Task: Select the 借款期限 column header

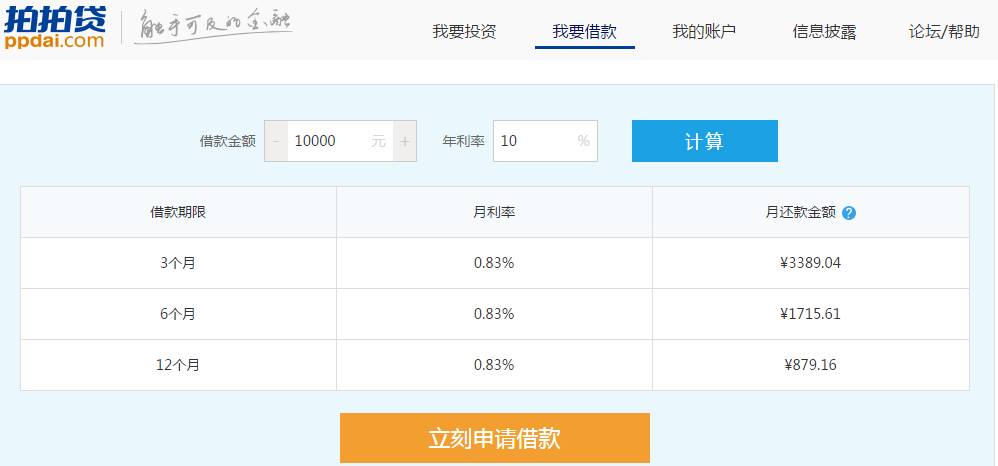Action: tap(178, 213)
